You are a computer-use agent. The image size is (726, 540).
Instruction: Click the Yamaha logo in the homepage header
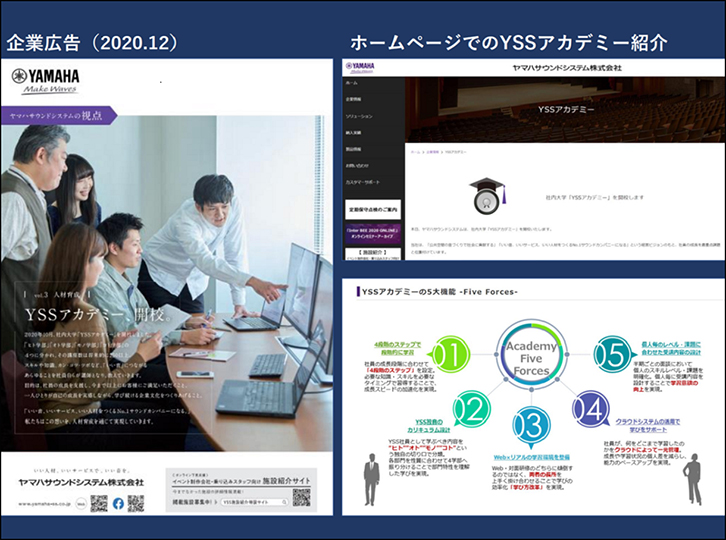point(360,68)
